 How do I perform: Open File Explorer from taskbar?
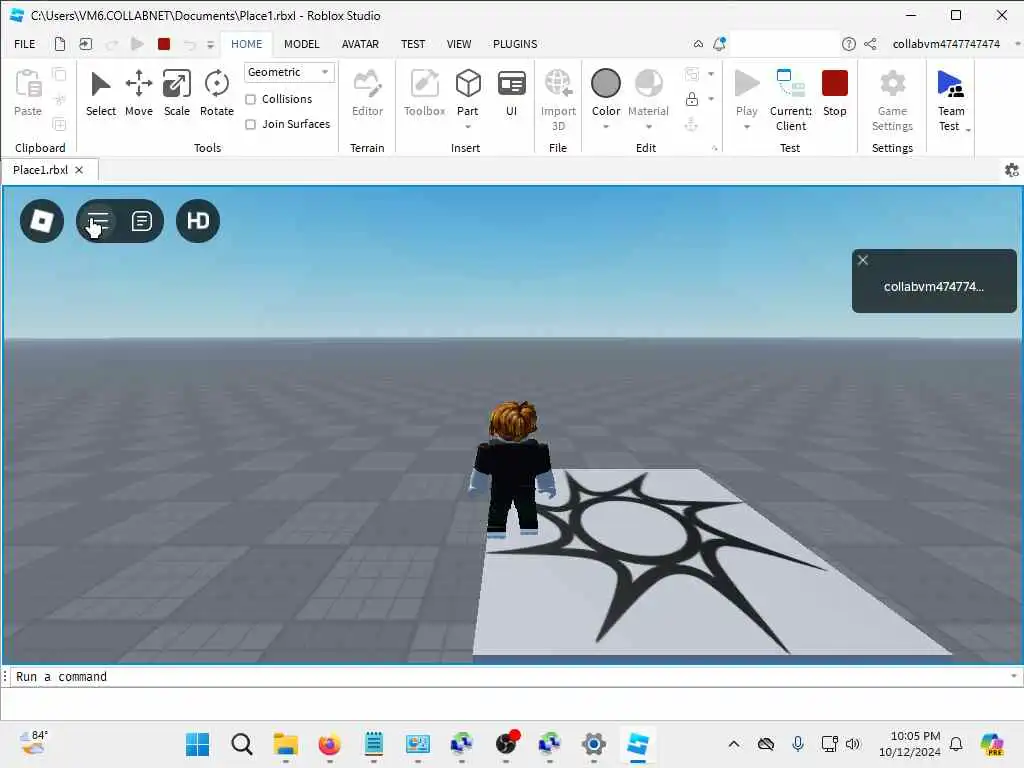285,744
